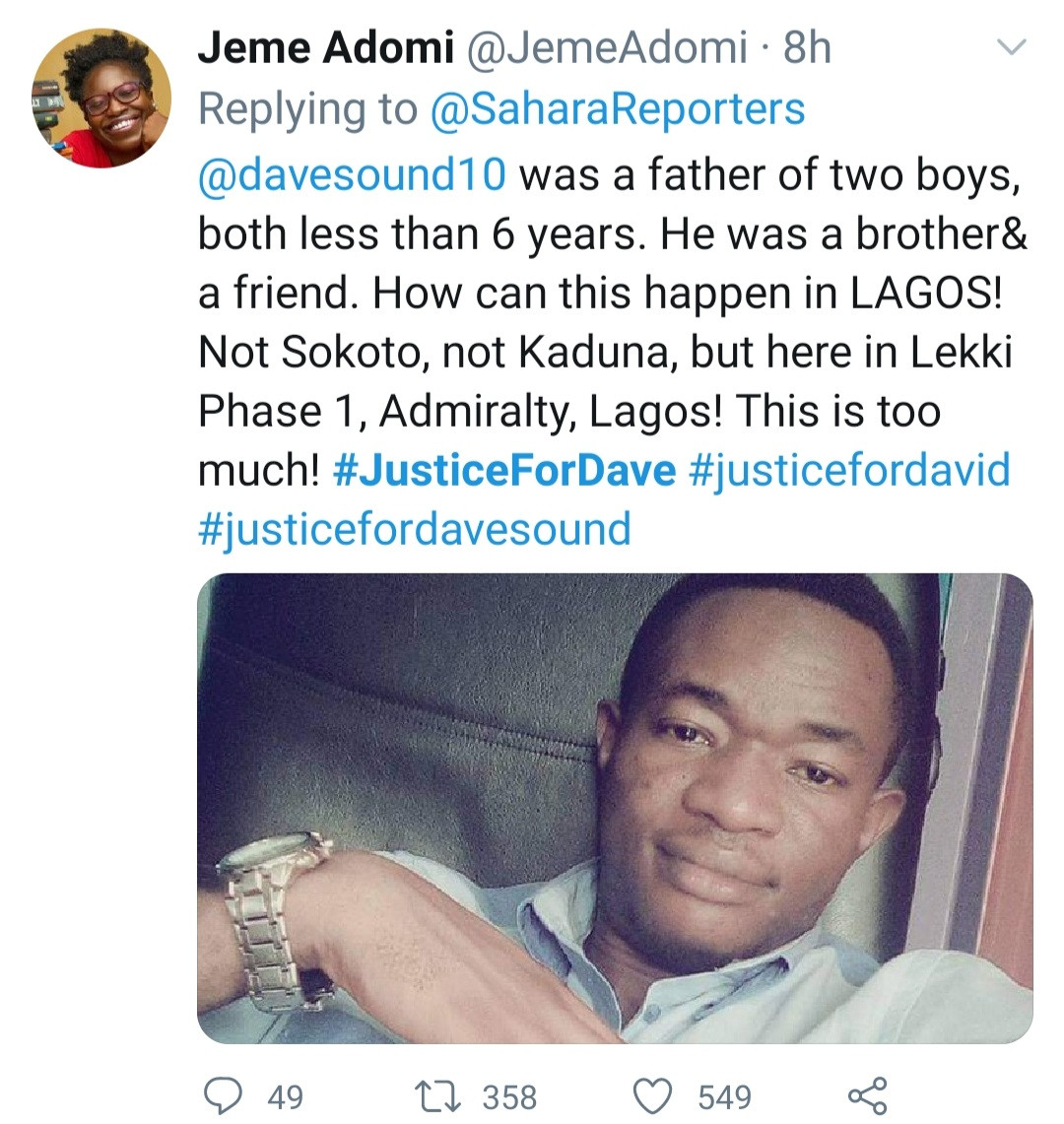This screenshot has width=1064, height=1124.
Task: Click the 549 likes count
Action: click(724, 1096)
